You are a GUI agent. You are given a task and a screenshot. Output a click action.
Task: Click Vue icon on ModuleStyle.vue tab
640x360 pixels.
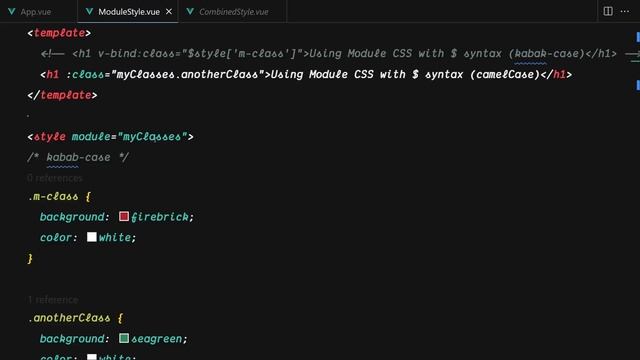click(89, 12)
